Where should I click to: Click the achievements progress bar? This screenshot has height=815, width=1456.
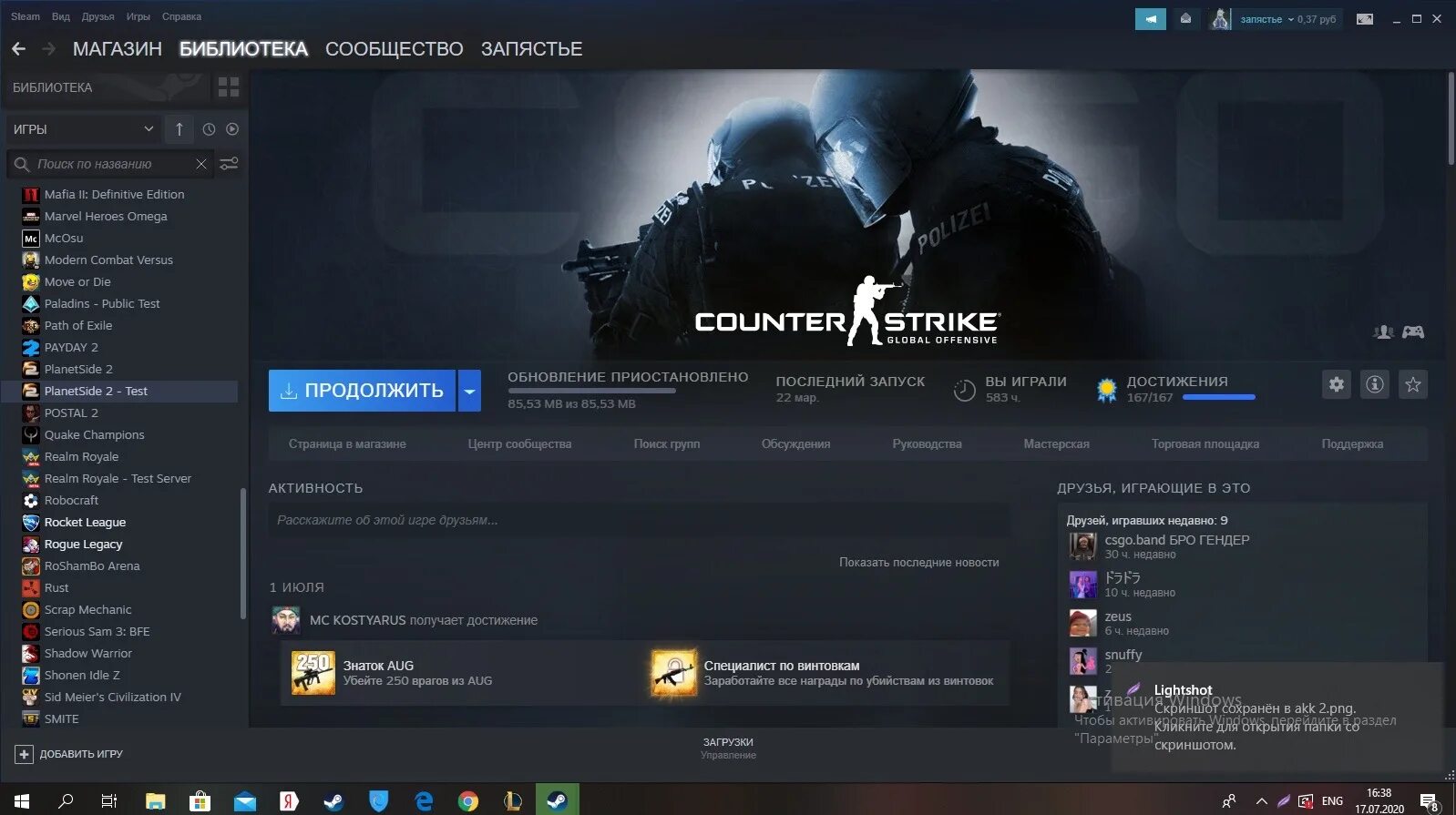(1218, 398)
